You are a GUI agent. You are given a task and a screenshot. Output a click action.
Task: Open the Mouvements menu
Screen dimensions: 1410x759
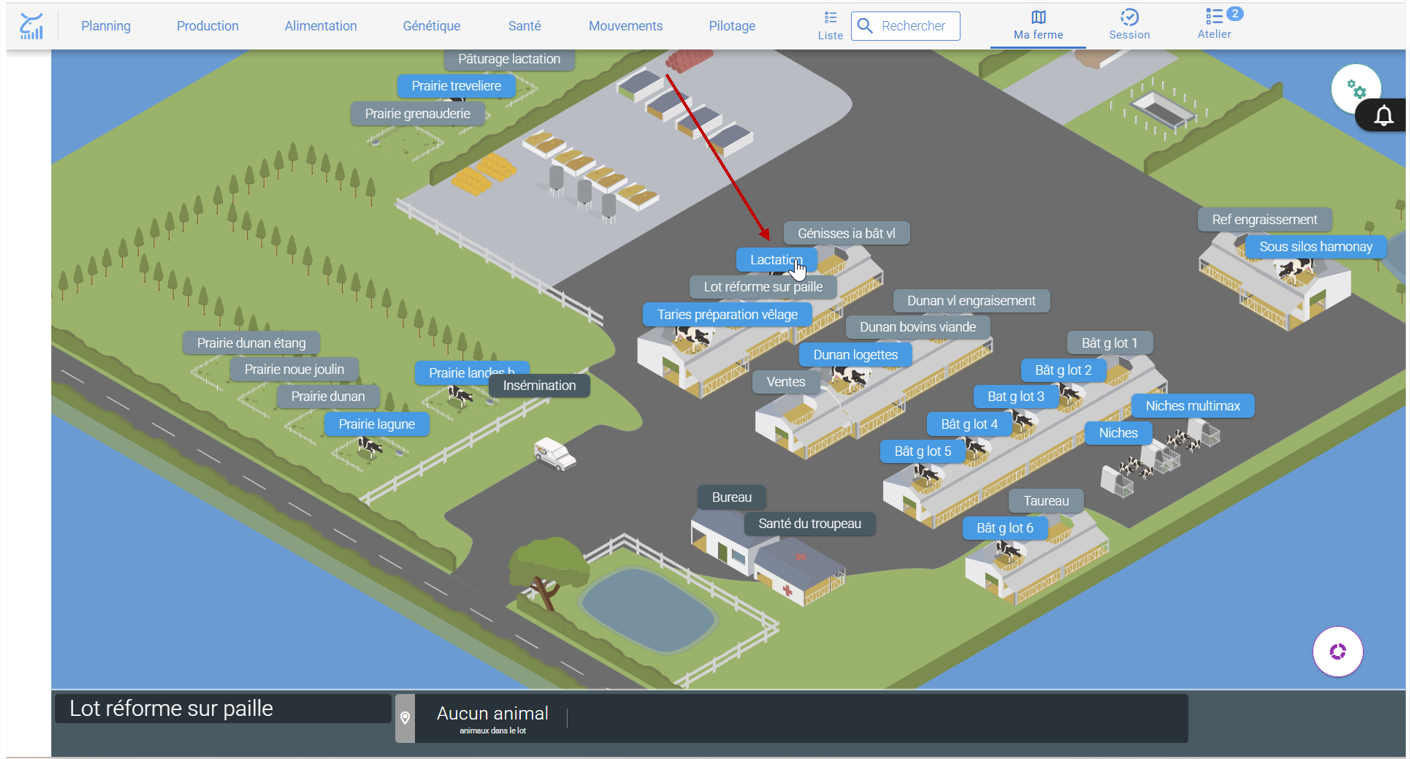[626, 26]
